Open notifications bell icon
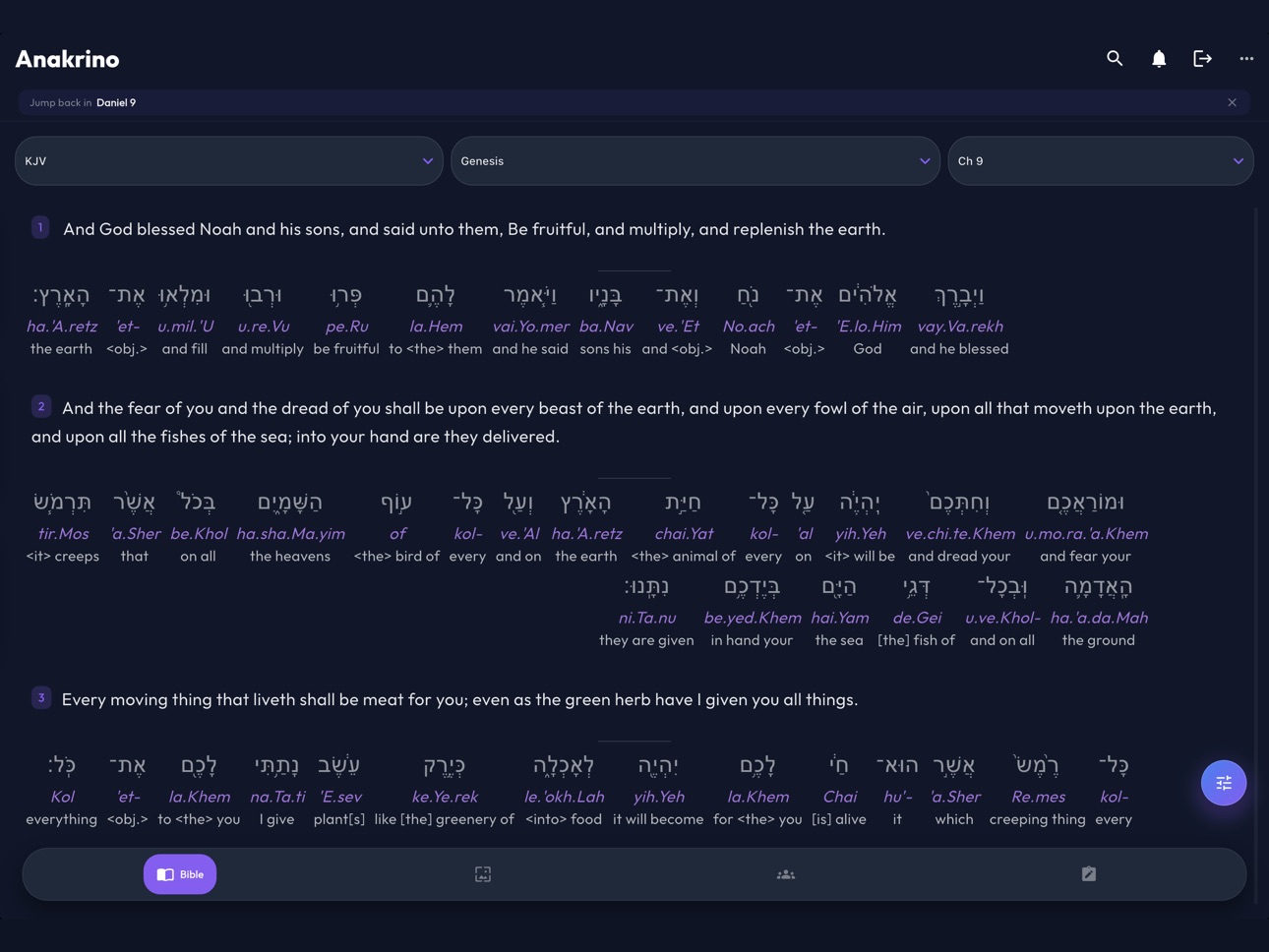This screenshot has width=1269, height=952. [x=1159, y=59]
